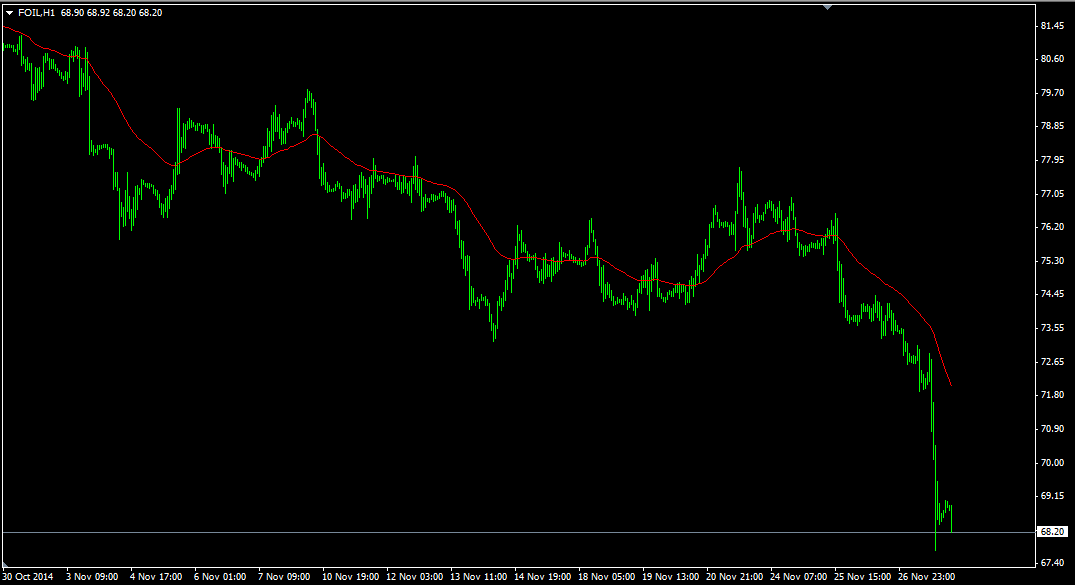
Task: Click the 7 Nov 09:00 time label
Action: tap(284, 577)
